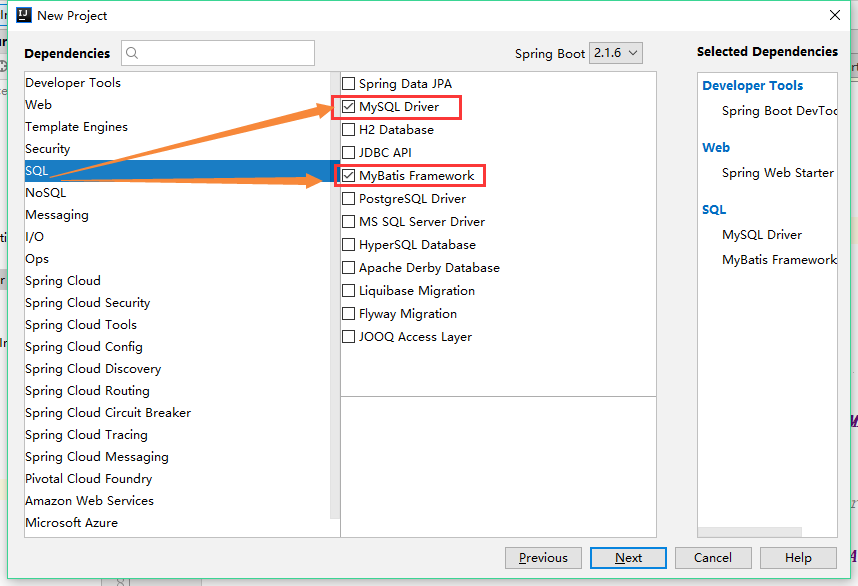
Task: Select Spring Cloud Config category
Action: pyautogui.click(x=177, y=346)
